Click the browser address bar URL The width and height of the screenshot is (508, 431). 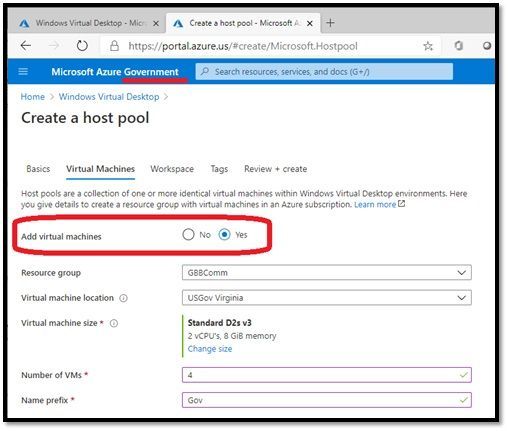243,46
